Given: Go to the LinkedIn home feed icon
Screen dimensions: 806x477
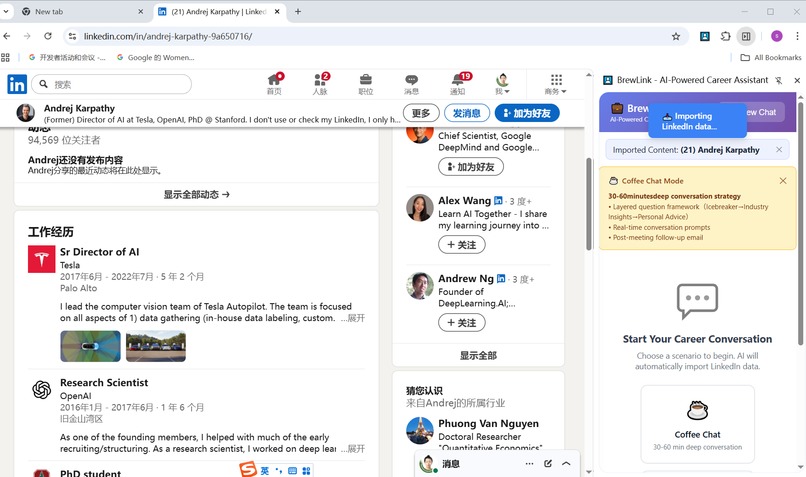Looking at the screenshot, I should [274, 84].
